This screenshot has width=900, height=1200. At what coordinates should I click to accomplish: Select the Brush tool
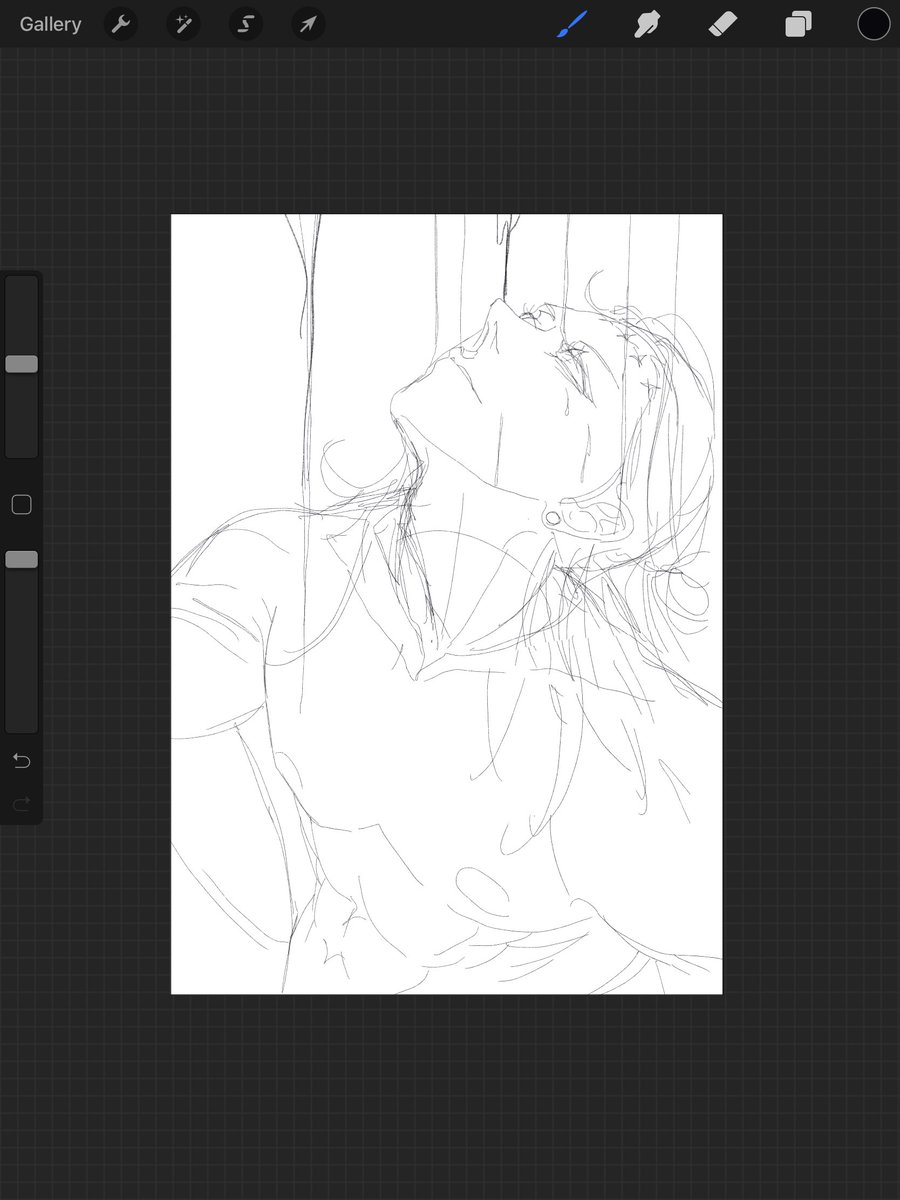571,24
